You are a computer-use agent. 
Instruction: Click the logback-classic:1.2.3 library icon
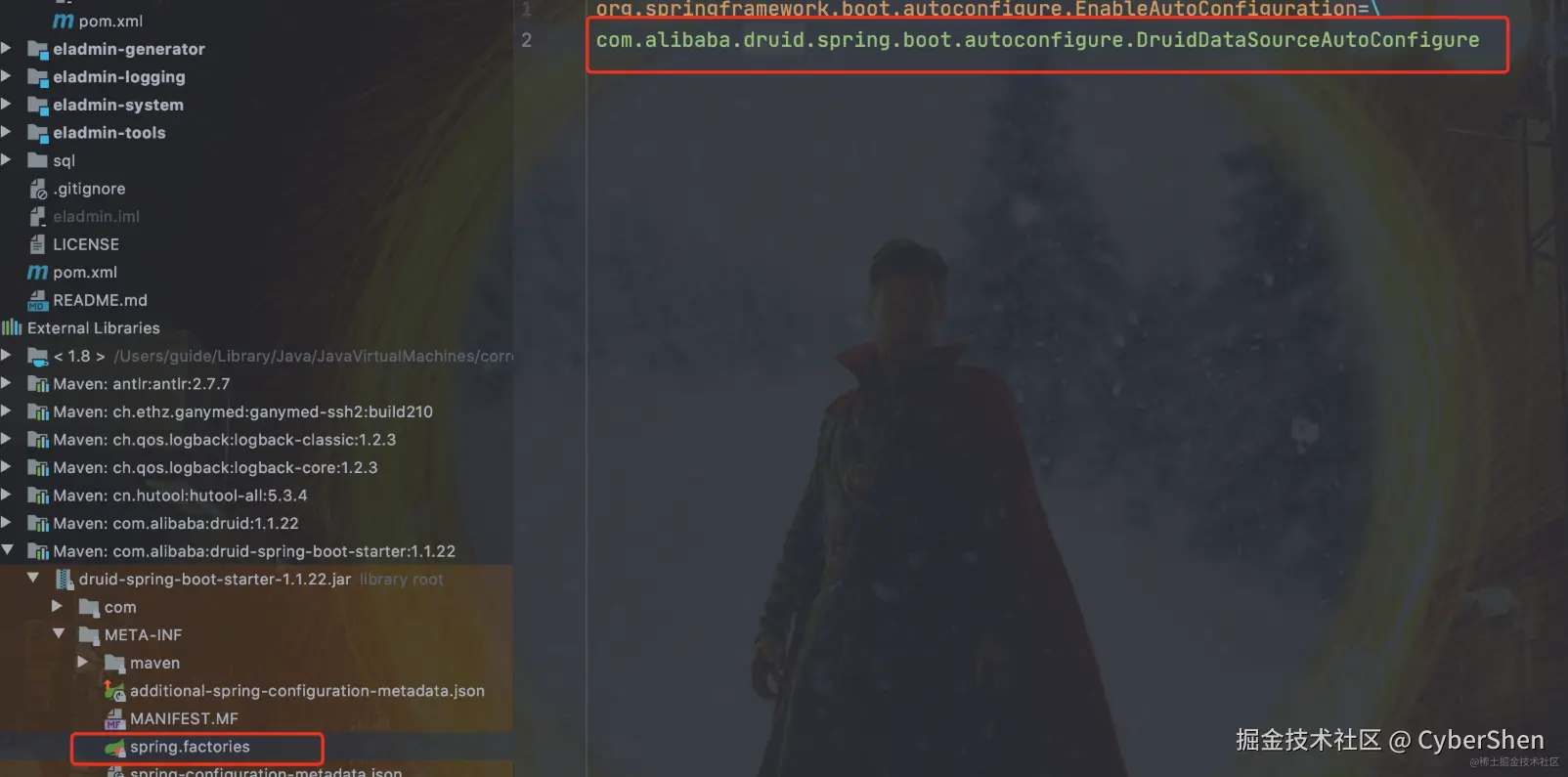click(x=38, y=440)
